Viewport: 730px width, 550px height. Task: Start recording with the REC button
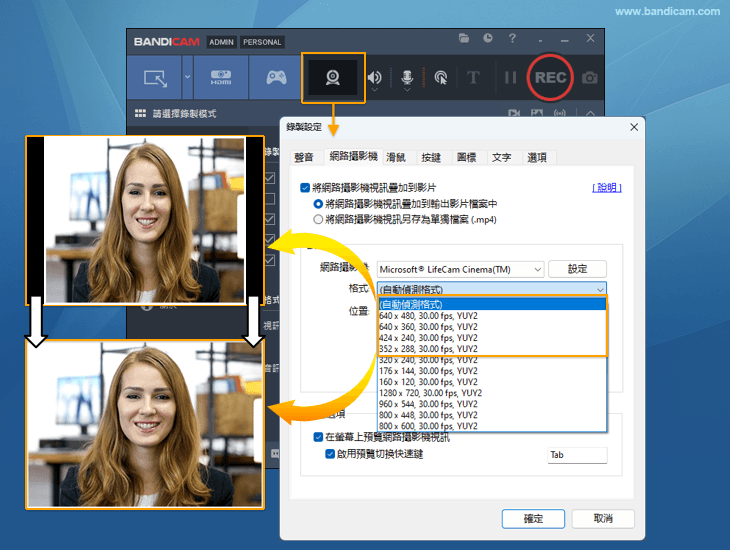(549, 78)
